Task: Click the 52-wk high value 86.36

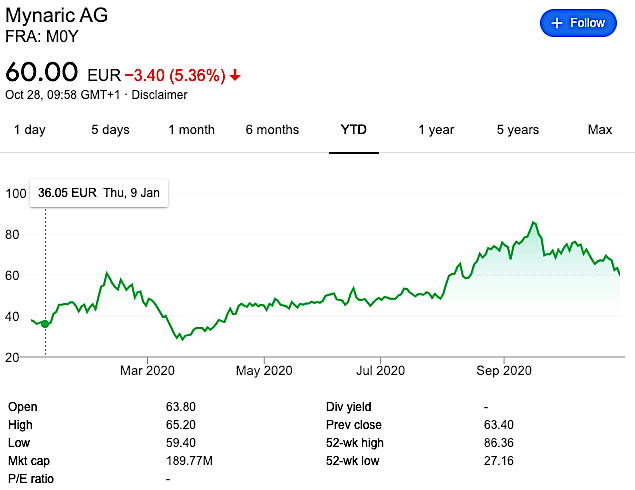Action: point(499,442)
